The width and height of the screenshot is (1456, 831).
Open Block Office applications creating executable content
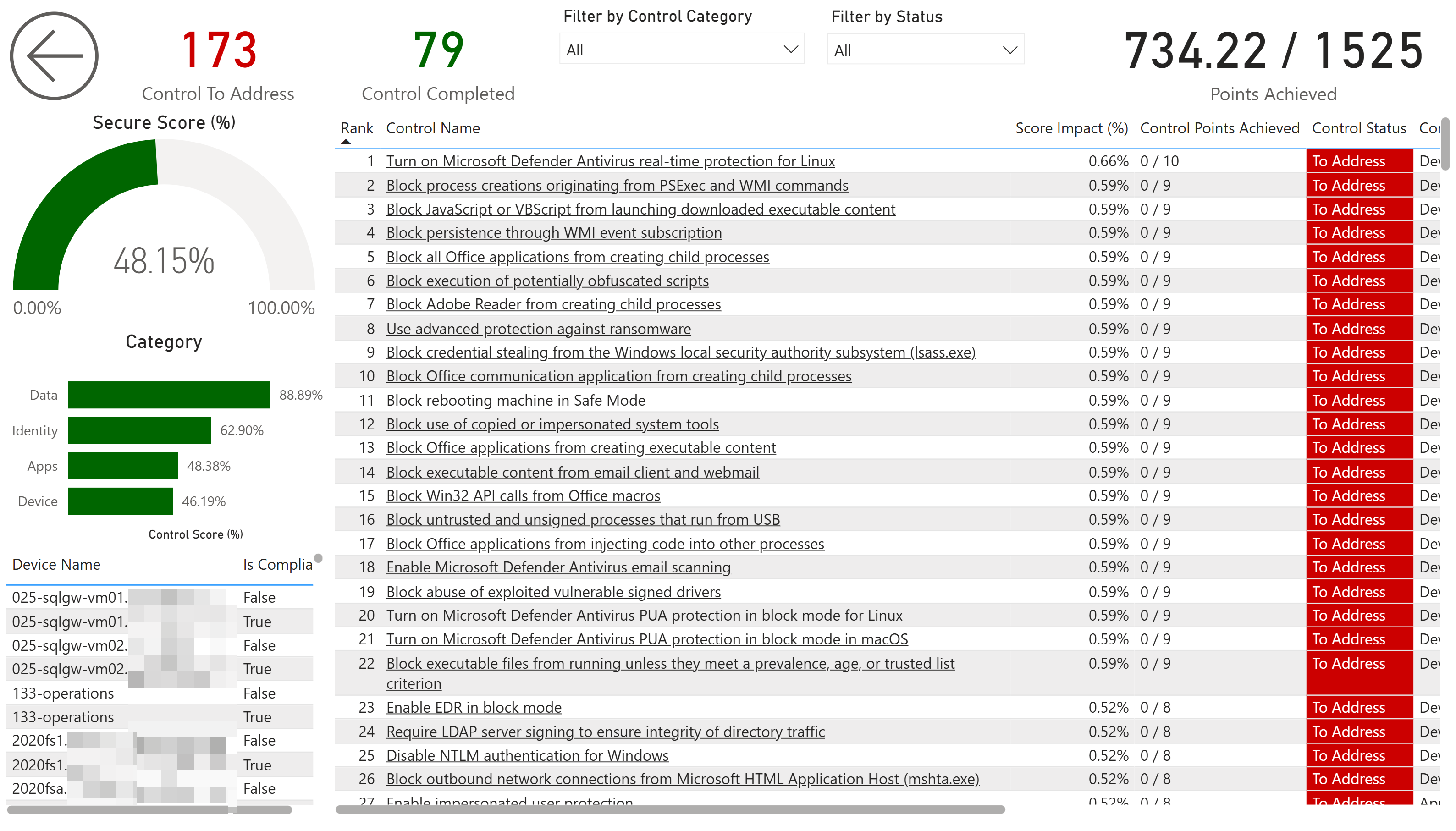pyautogui.click(x=581, y=448)
